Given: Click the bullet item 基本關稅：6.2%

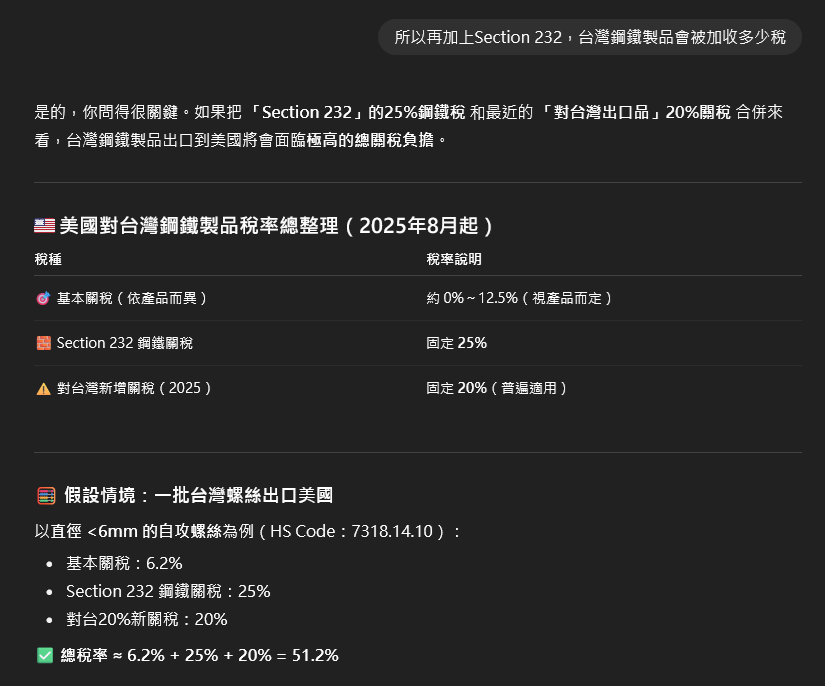Looking at the screenshot, I should click(x=124, y=563).
